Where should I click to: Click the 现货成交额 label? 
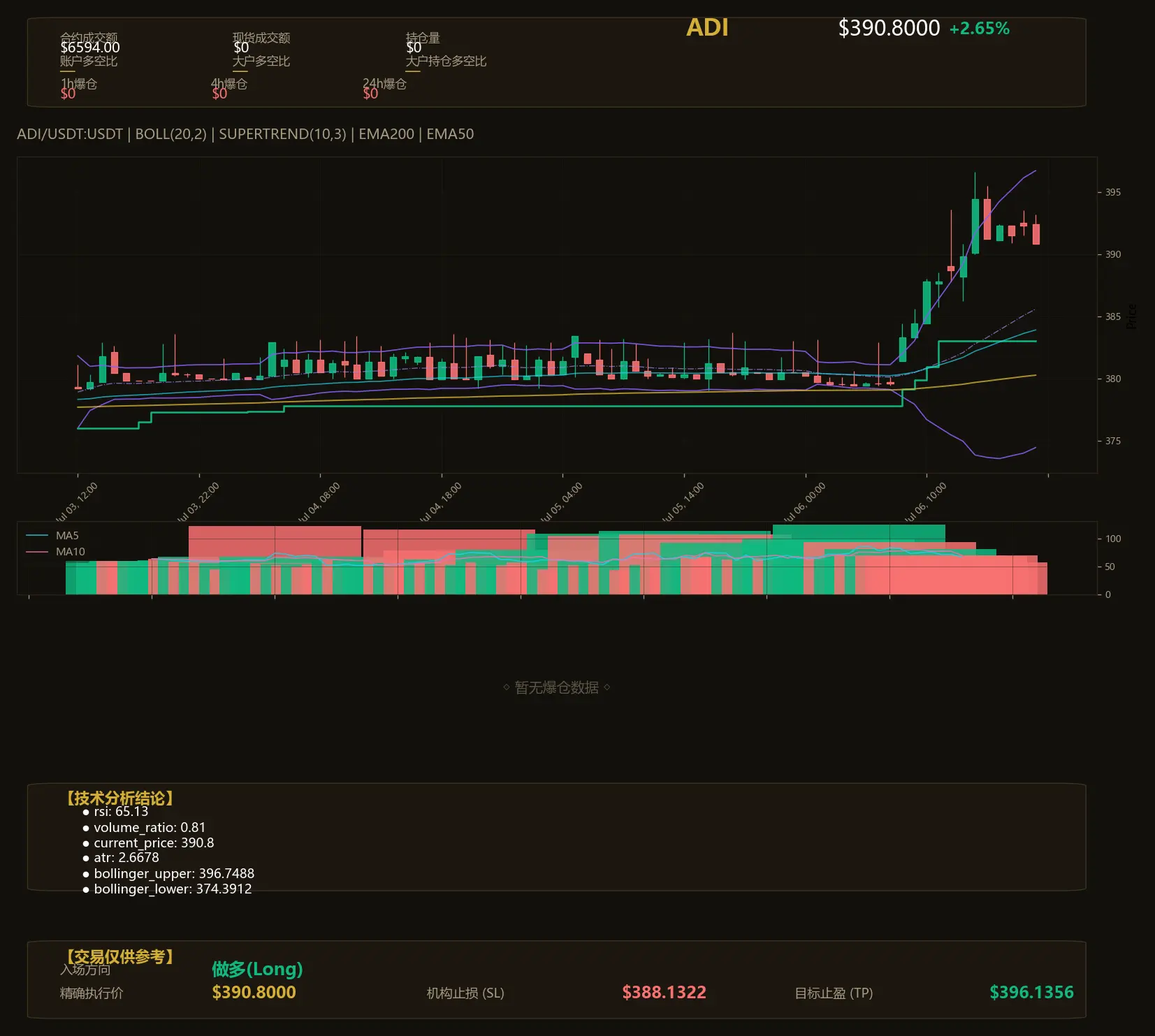(x=261, y=38)
